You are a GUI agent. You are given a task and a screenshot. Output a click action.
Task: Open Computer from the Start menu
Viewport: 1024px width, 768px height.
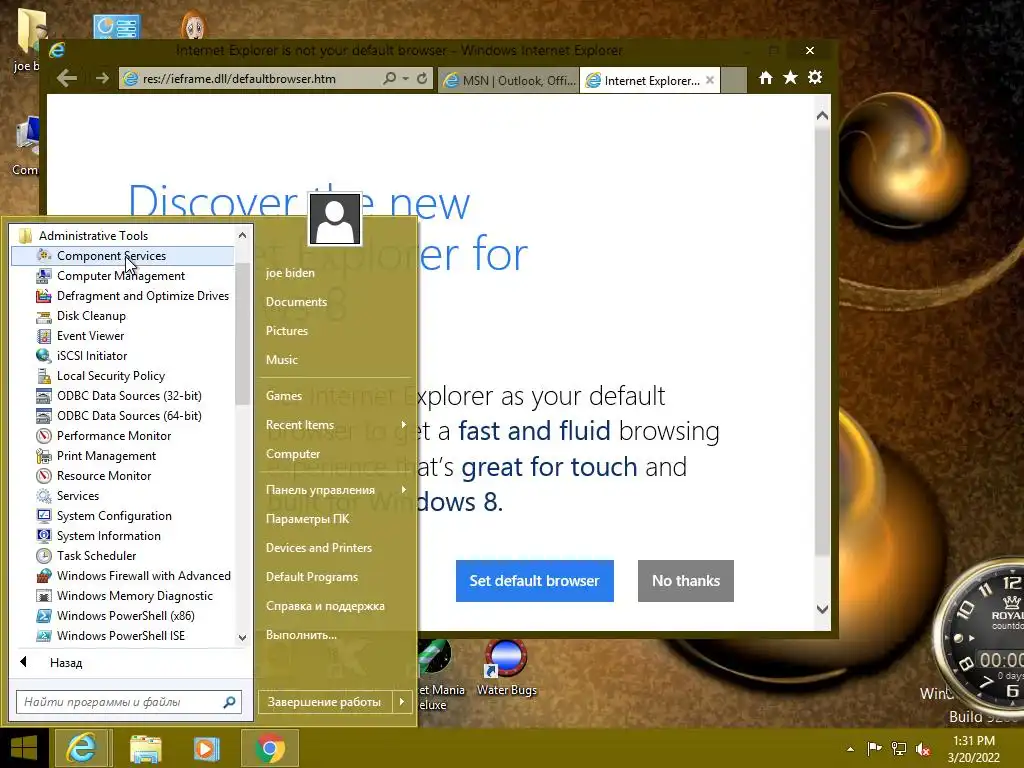(x=293, y=454)
